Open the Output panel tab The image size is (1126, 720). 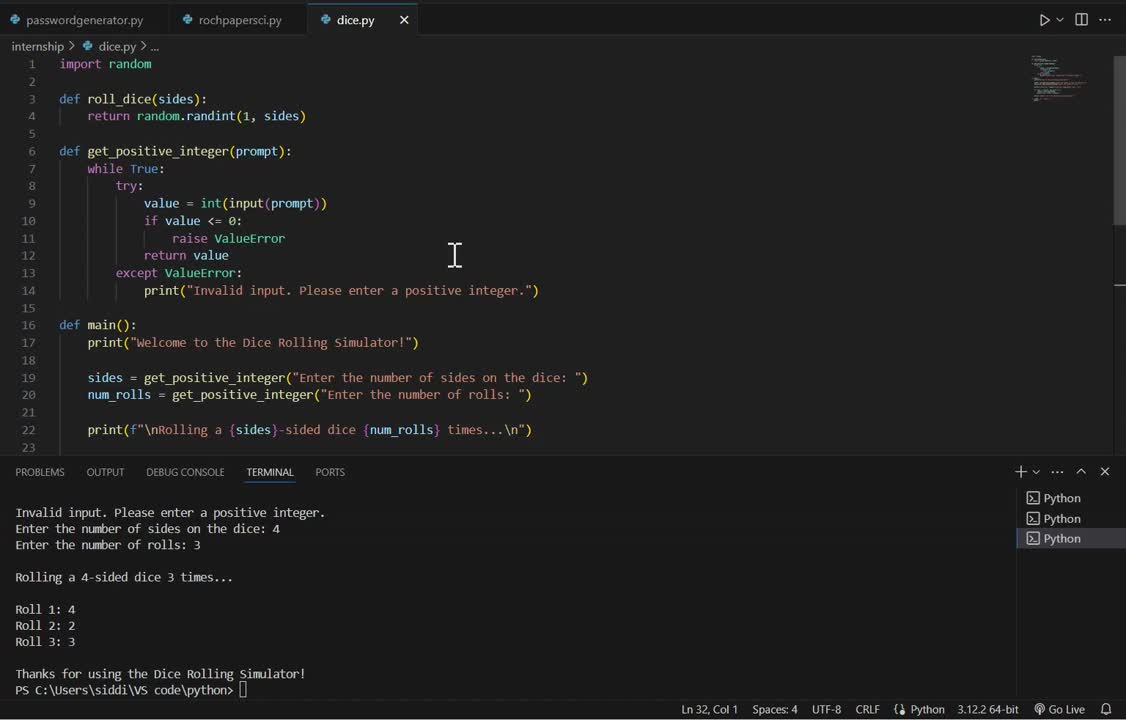point(106,472)
